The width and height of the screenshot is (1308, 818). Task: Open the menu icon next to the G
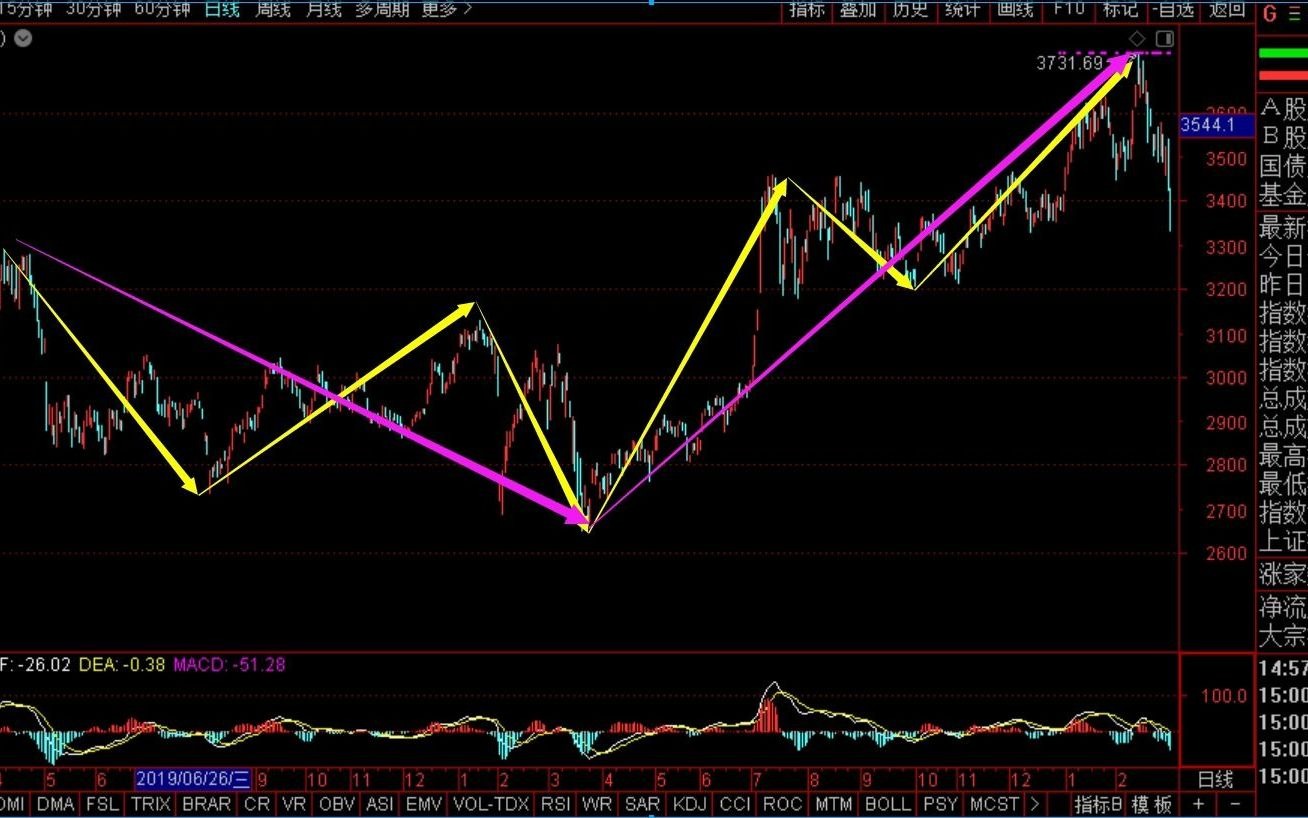(x=1297, y=13)
